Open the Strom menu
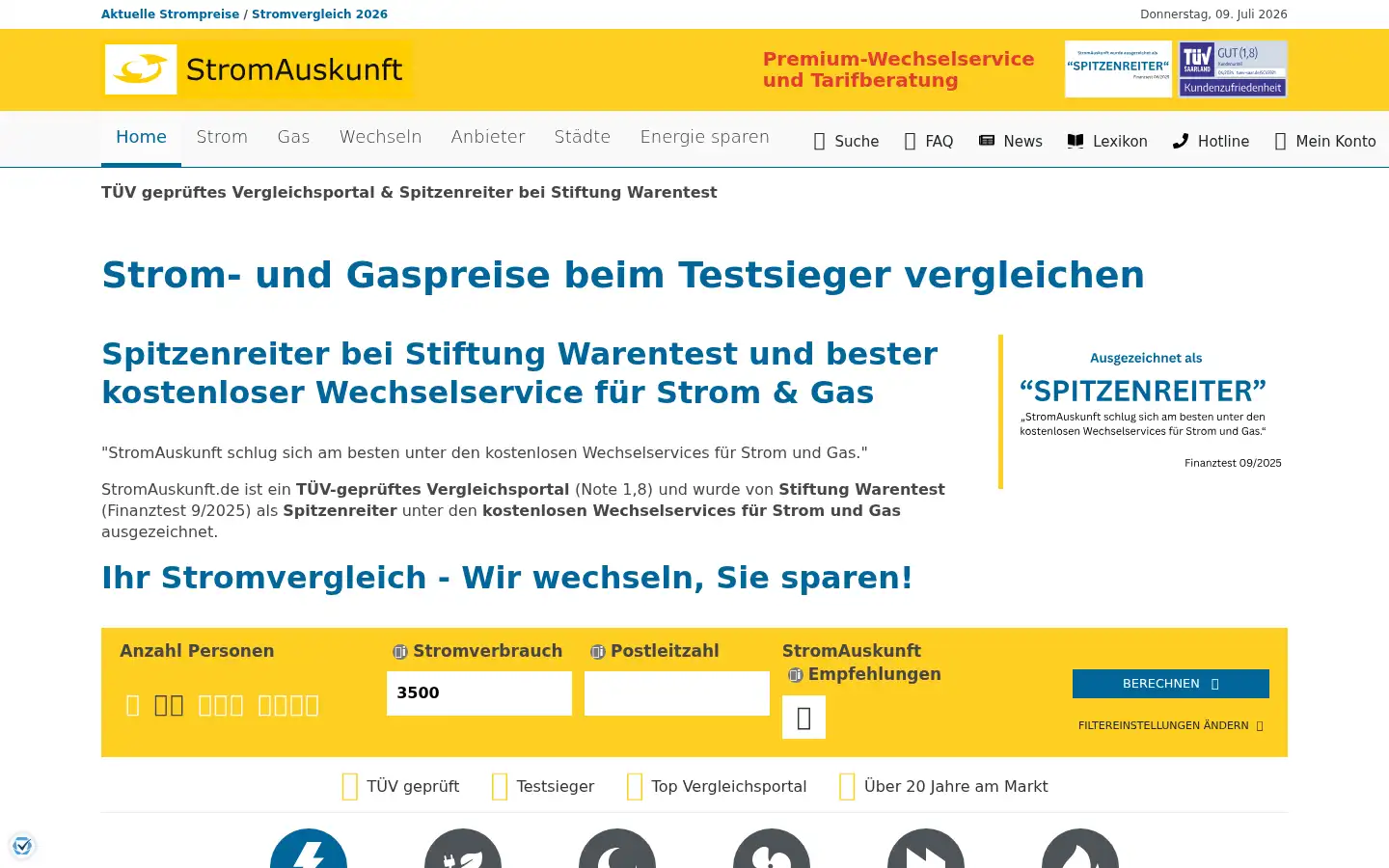 (x=222, y=137)
